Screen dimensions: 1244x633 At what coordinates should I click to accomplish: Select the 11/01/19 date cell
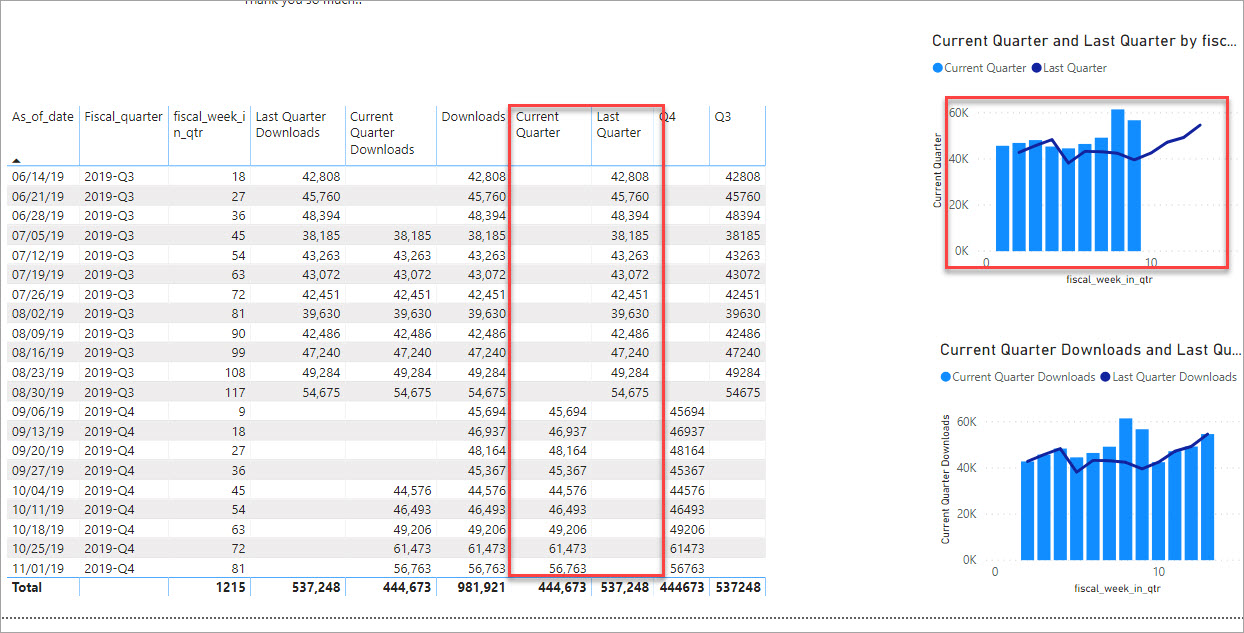point(37,568)
